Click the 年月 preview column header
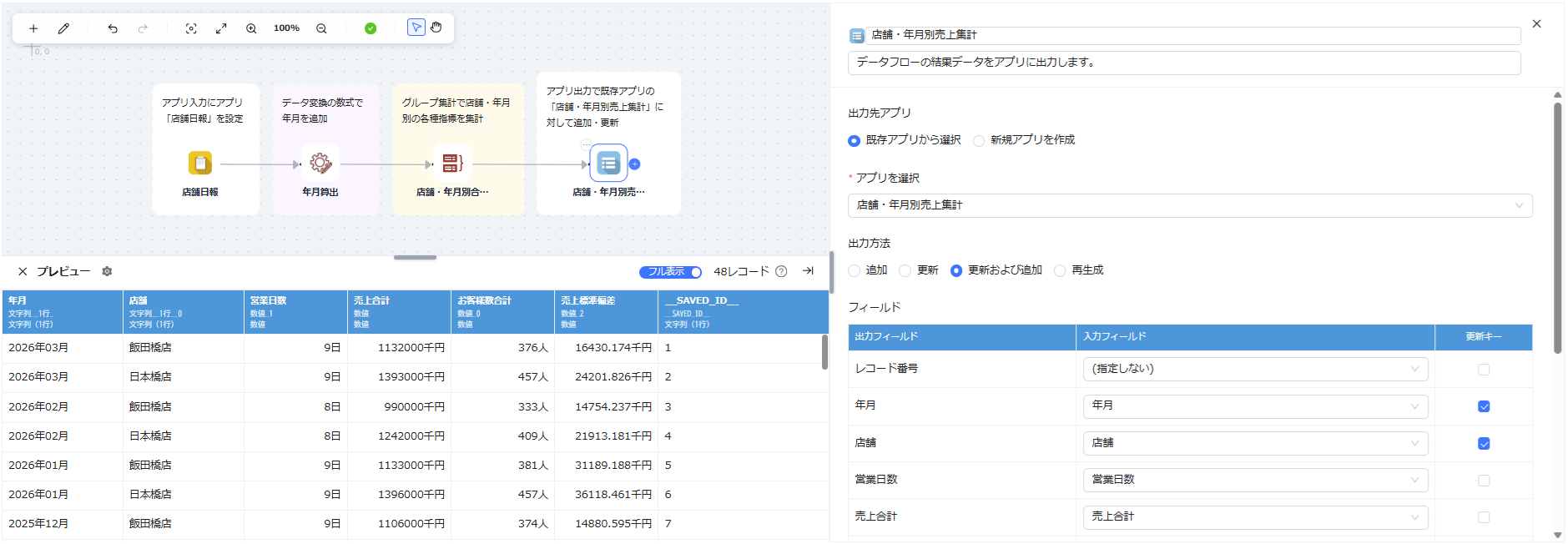Viewport: 1568px width, 544px height. (x=63, y=312)
